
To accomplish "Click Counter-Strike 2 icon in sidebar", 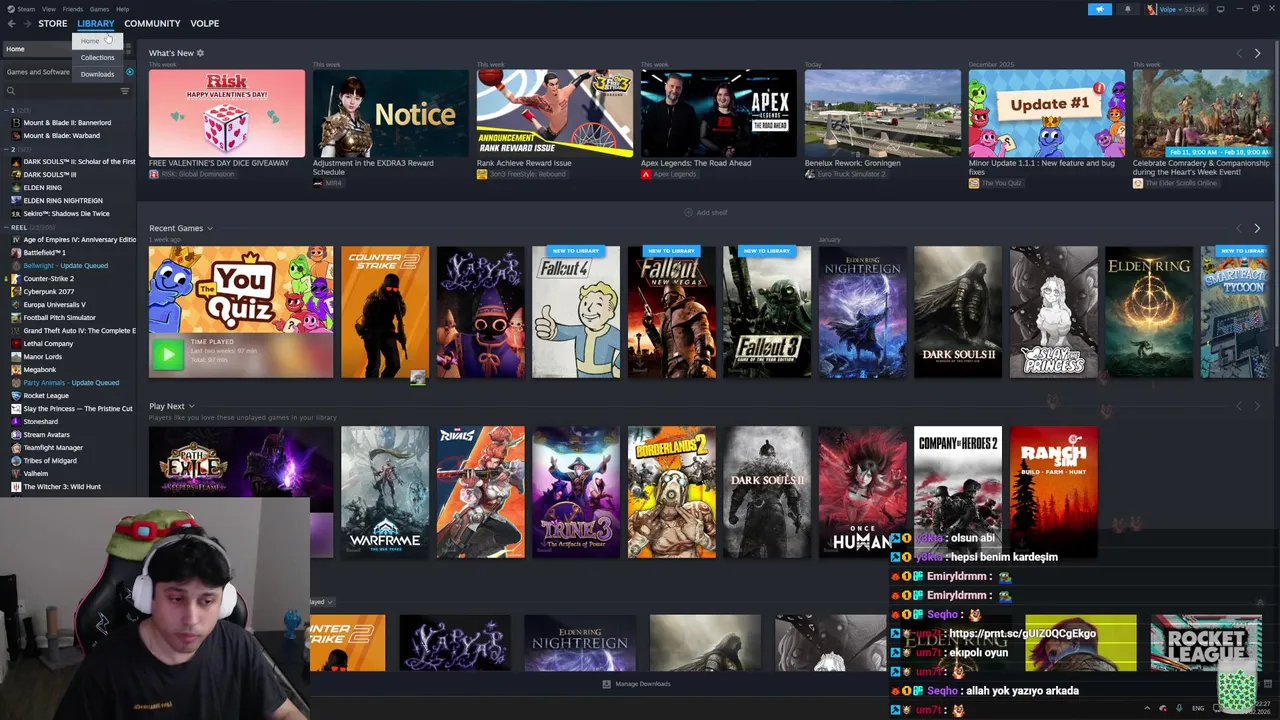I will coord(16,279).
